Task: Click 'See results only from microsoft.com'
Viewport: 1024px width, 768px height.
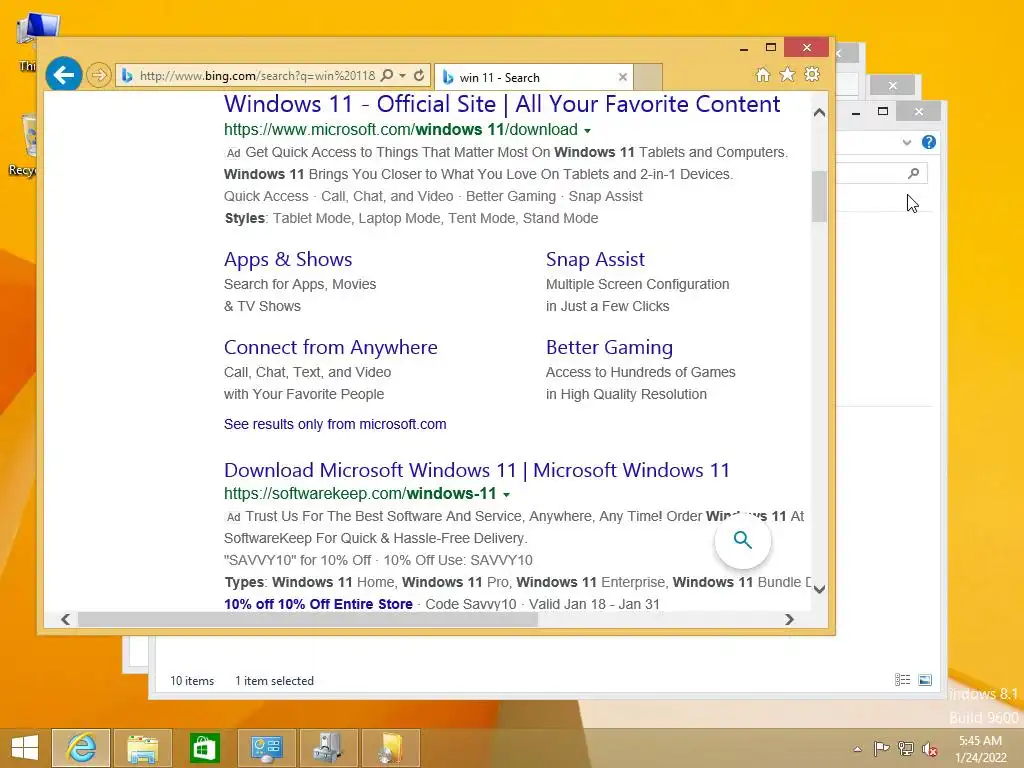Action: [x=335, y=424]
